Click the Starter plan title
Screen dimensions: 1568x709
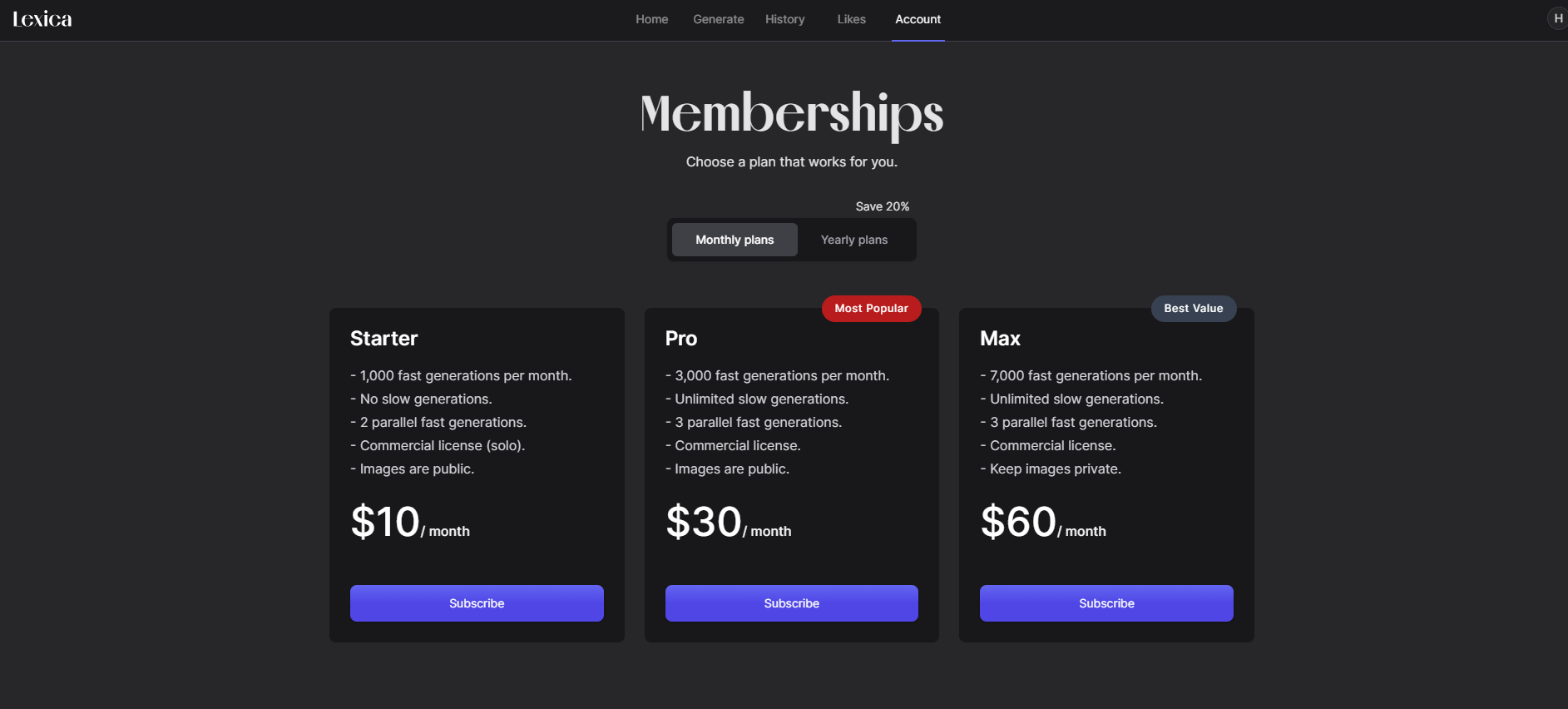pos(383,339)
